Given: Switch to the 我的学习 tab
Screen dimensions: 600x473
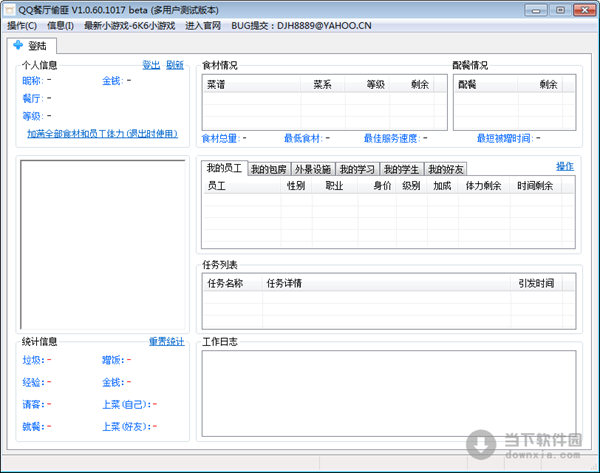Looking at the screenshot, I should tap(356, 169).
